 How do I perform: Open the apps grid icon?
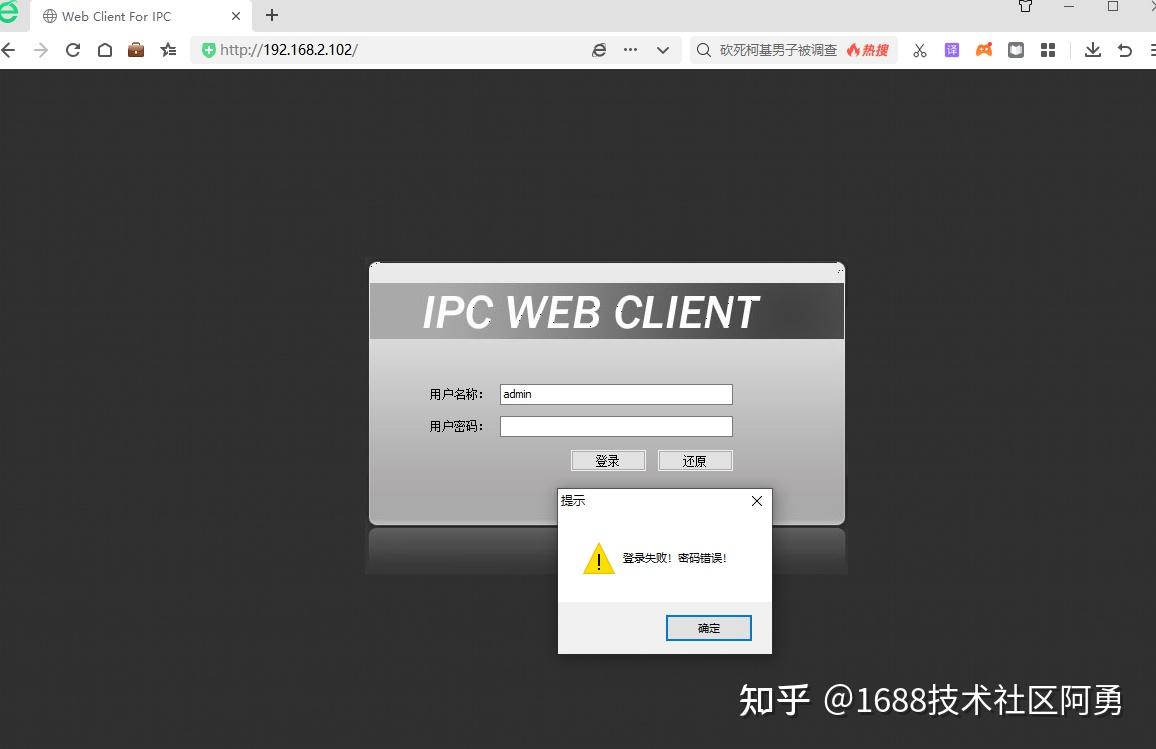tap(1048, 49)
